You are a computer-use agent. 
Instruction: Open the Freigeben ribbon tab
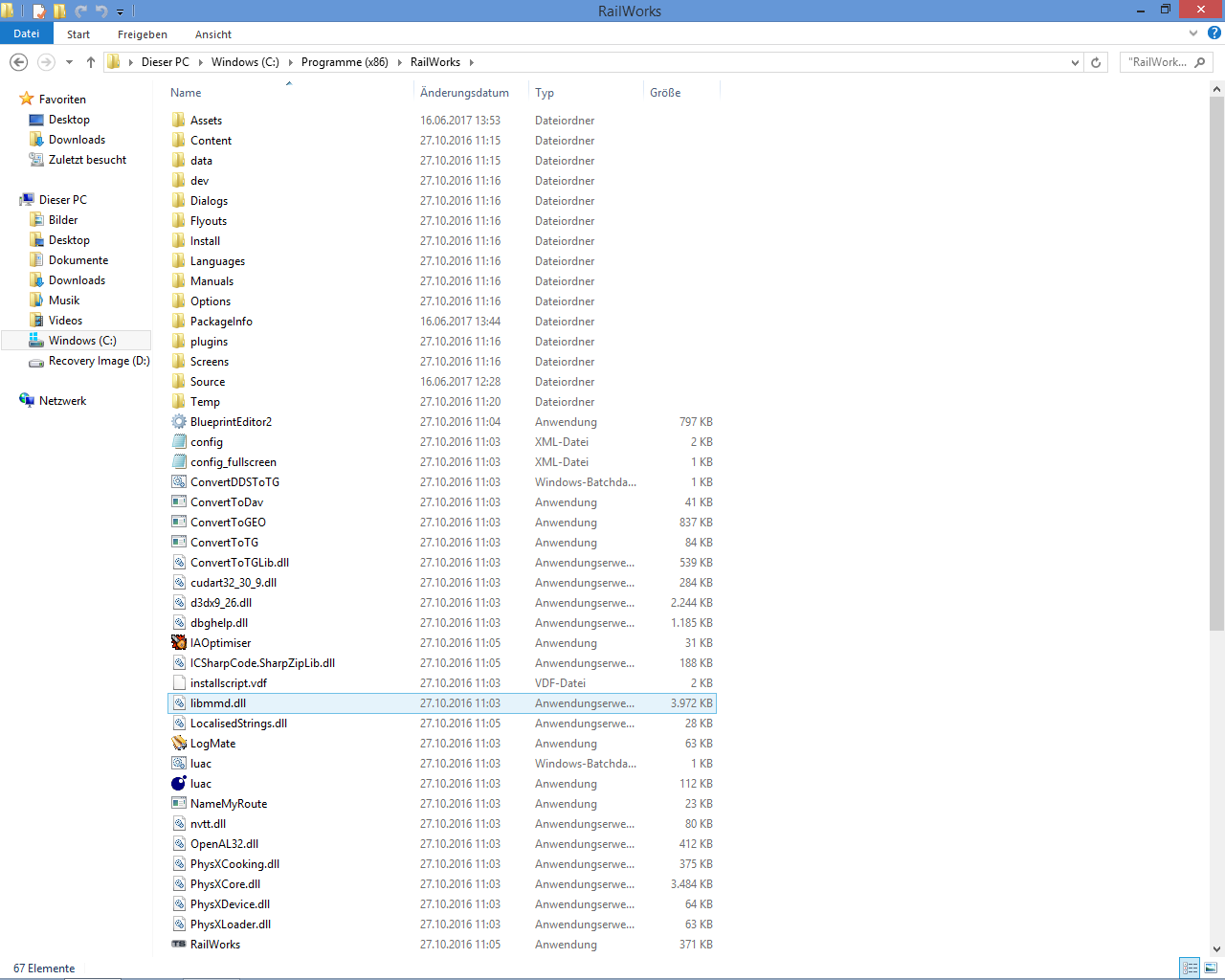(x=143, y=34)
